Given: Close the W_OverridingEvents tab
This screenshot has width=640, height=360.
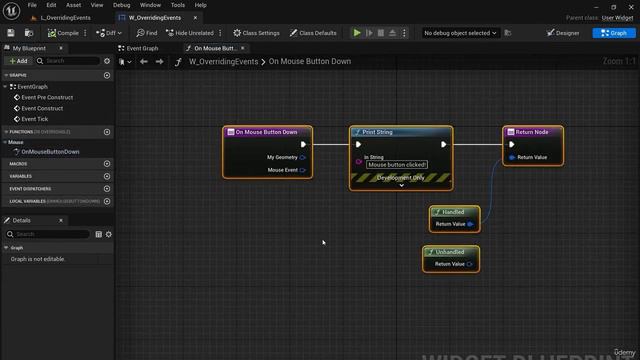Looking at the screenshot, I should click(x=195, y=18).
